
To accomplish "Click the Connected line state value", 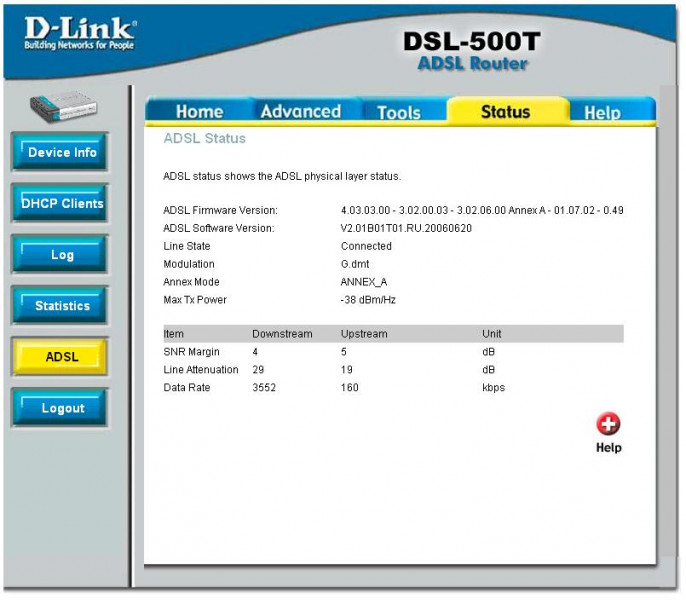I will tap(366, 246).
